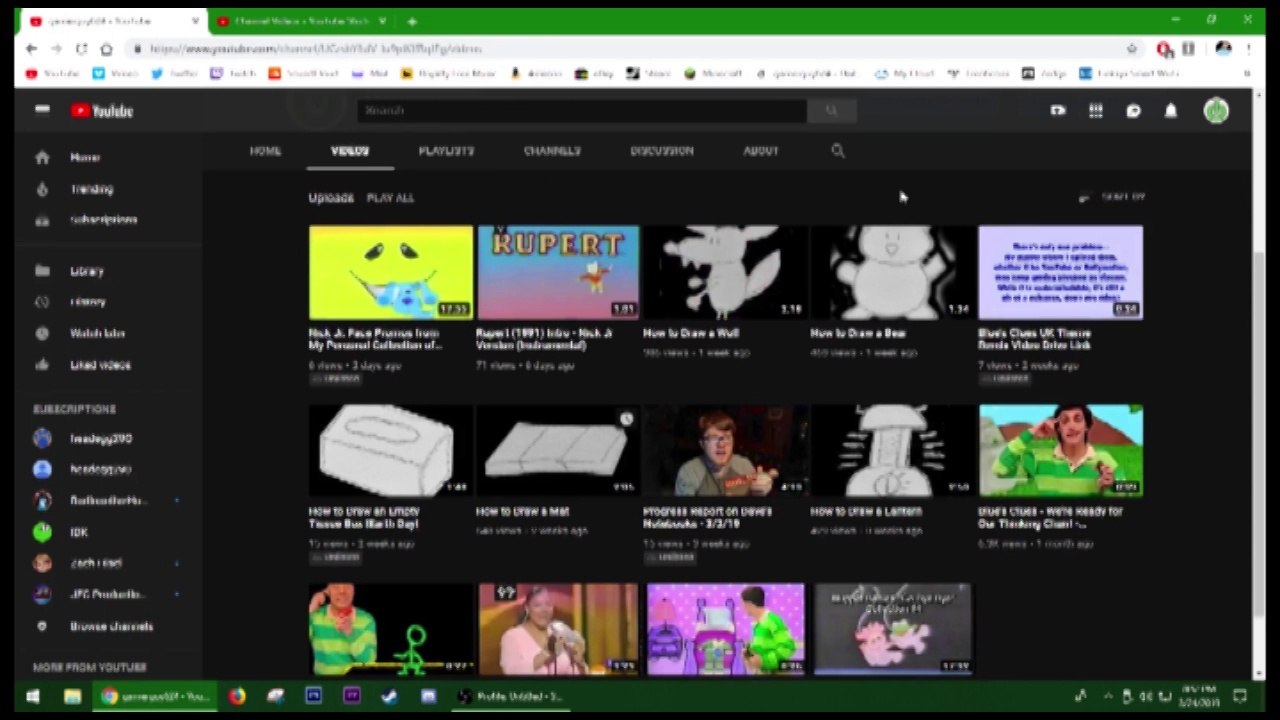Click the browser back arrow

pos(31,49)
